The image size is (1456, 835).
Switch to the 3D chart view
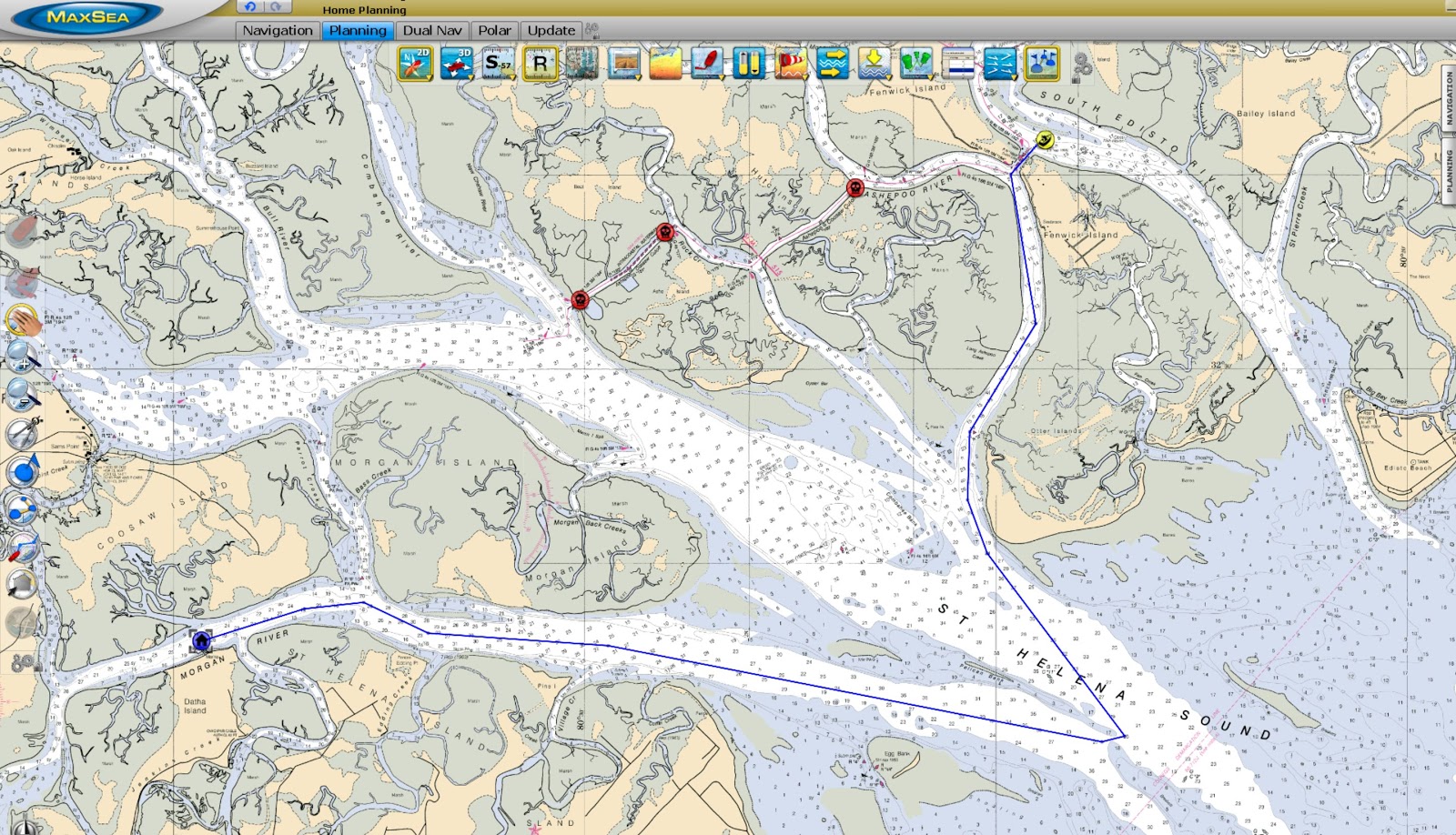point(457,64)
